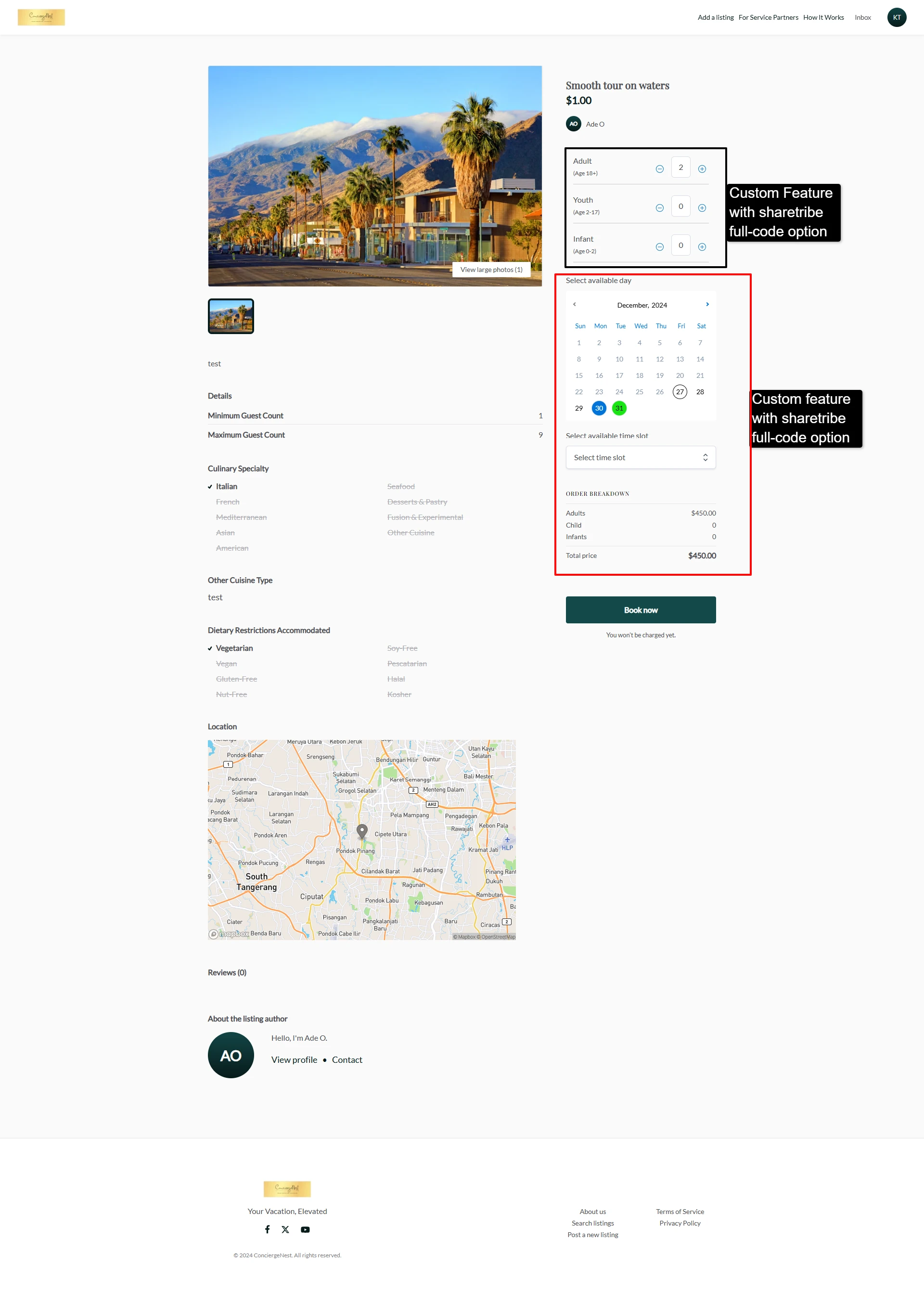Click View large photos button

491,270
